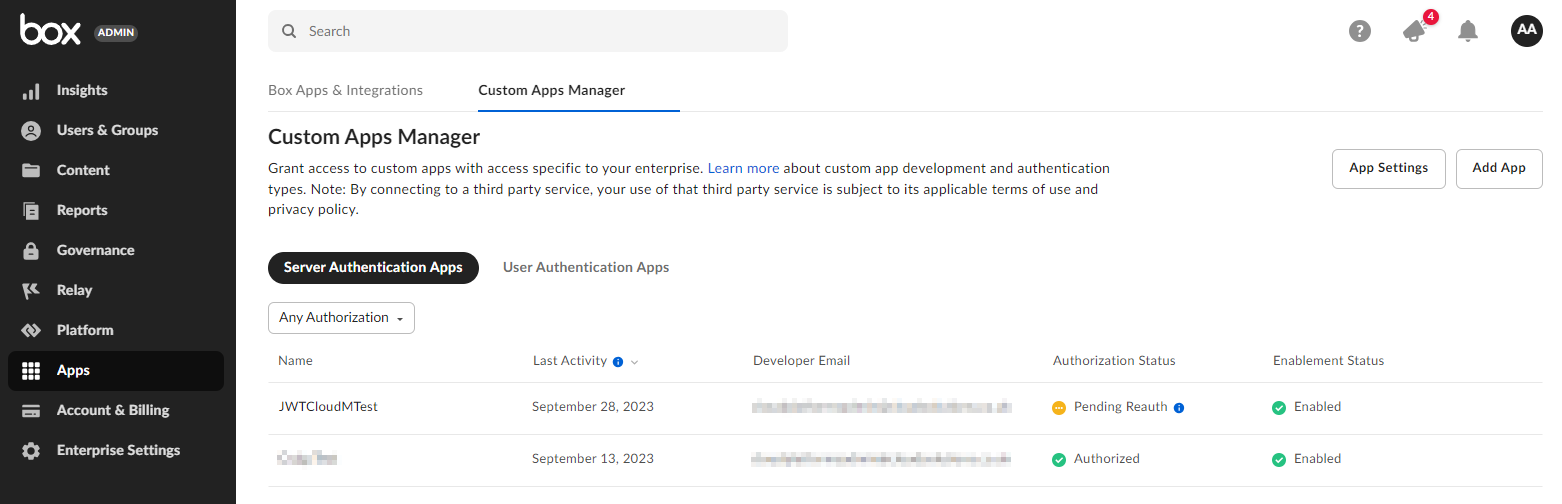
Task: Click the September 13, 2023 date cell
Action: [593, 459]
